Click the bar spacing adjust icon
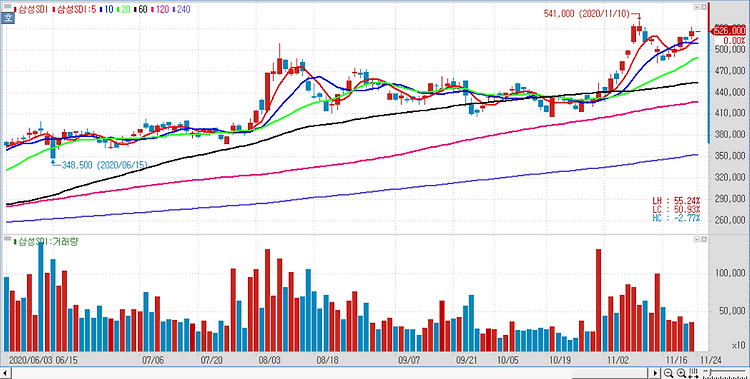This screenshot has width=750, height=379. coord(693,373)
